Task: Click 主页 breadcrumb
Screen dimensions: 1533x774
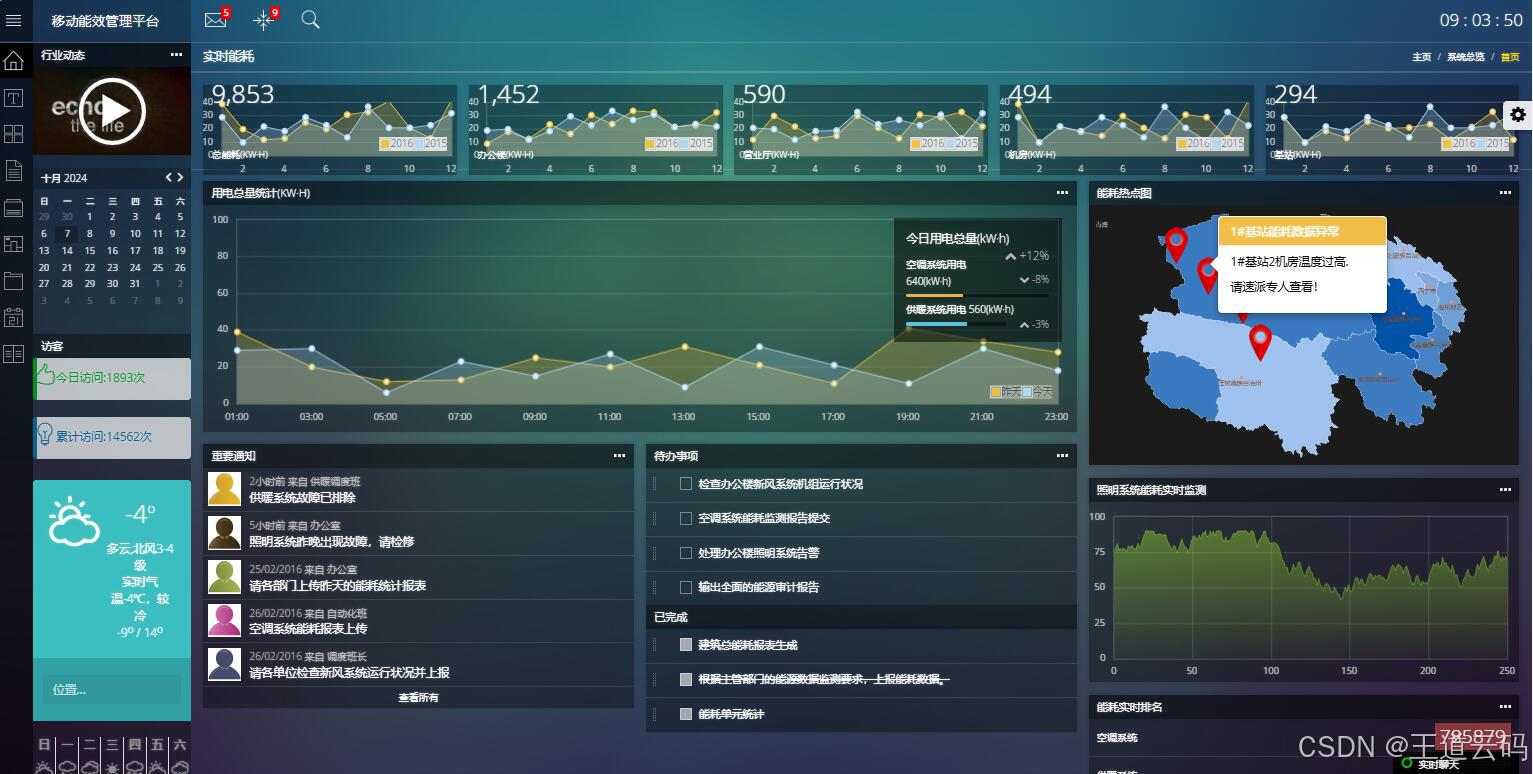Action: point(1421,57)
